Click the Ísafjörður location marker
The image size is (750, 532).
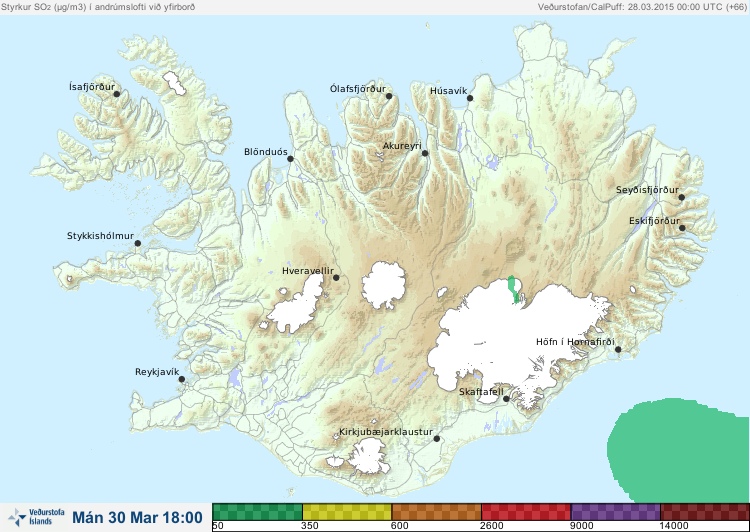(x=116, y=94)
